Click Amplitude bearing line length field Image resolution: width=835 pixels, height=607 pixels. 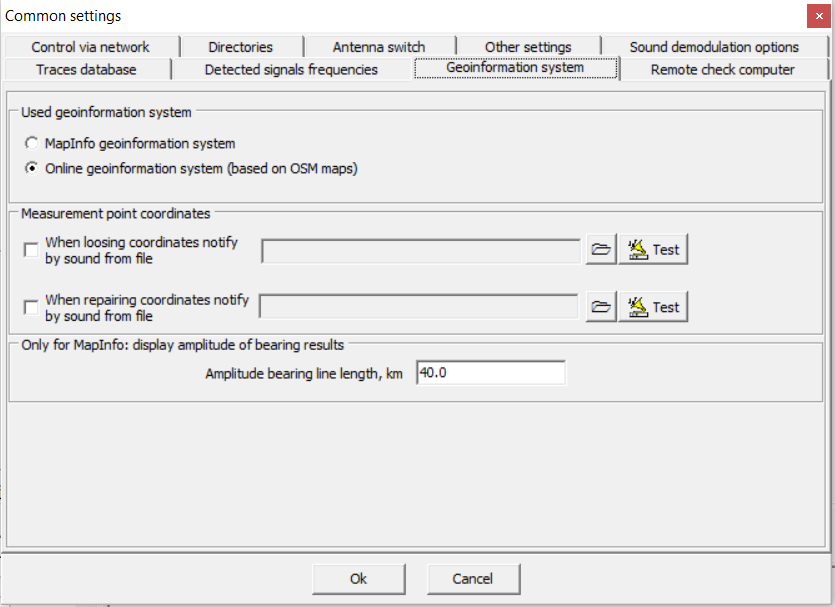point(490,373)
